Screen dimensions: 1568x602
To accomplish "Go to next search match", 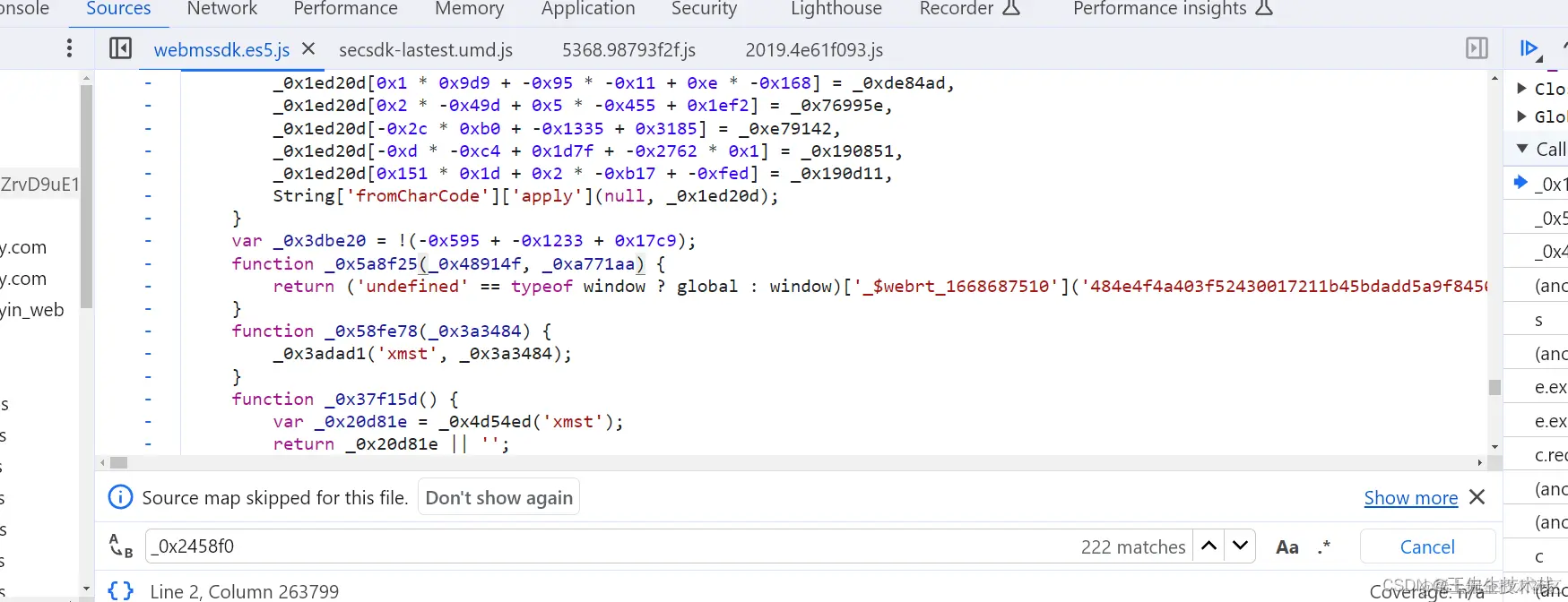I will pos(1240,546).
